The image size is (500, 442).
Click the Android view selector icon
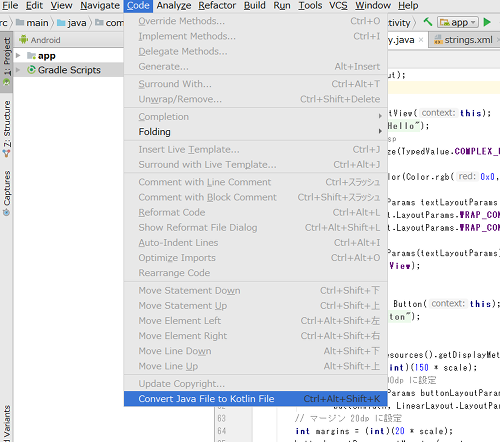tap(23, 40)
